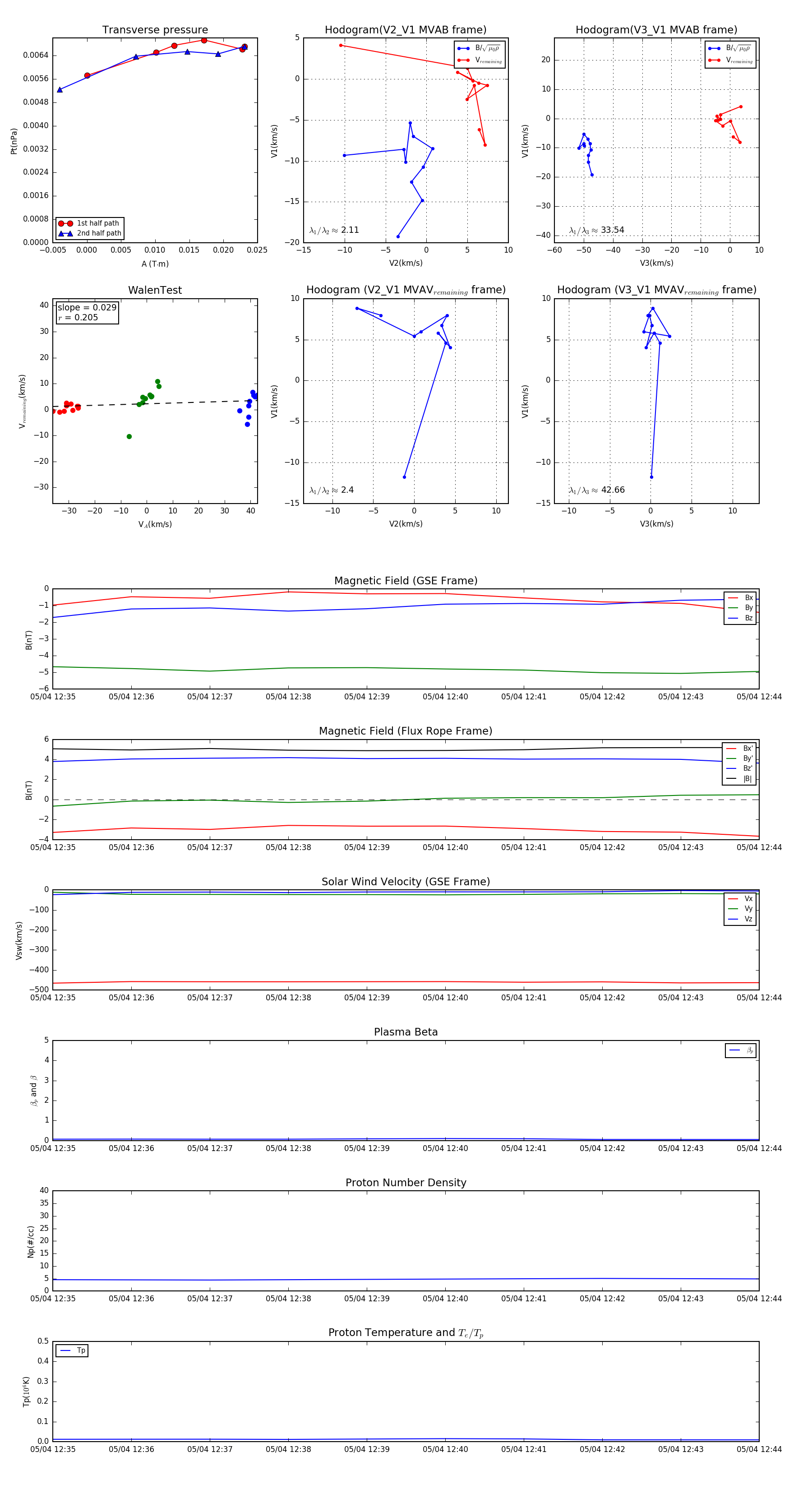Click the leftmost blue triangle in the Transverse pressure plot
Image resolution: width=812 pixels, height=1489 pixels.
pos(60,90)
